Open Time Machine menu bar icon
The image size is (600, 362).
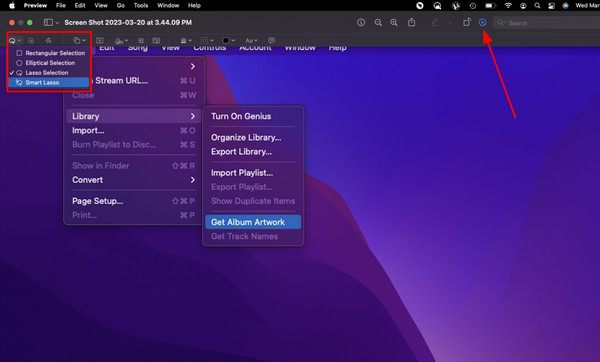(473, 6)
